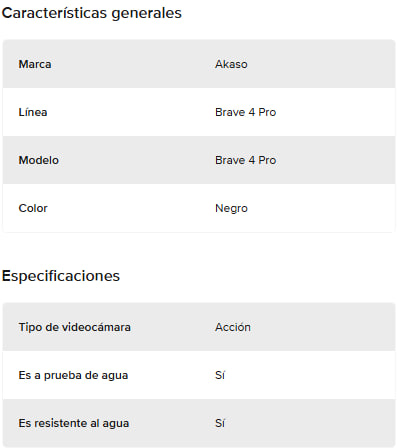The height and width of the screenshot is (448, 398).
Task: Click the Línea row label
Action: coord(33,112)
